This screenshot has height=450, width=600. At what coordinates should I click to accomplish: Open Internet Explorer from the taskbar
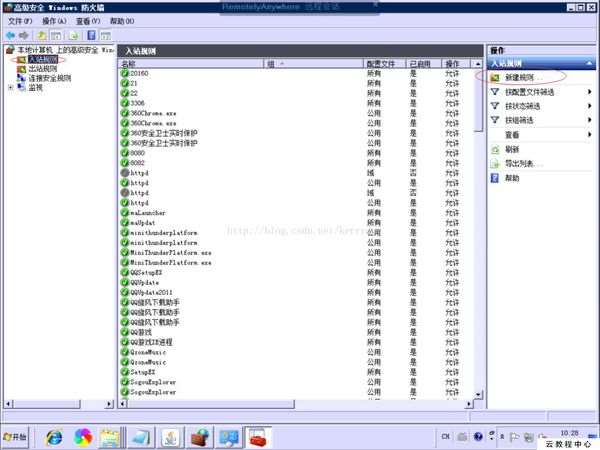(54, 437)
